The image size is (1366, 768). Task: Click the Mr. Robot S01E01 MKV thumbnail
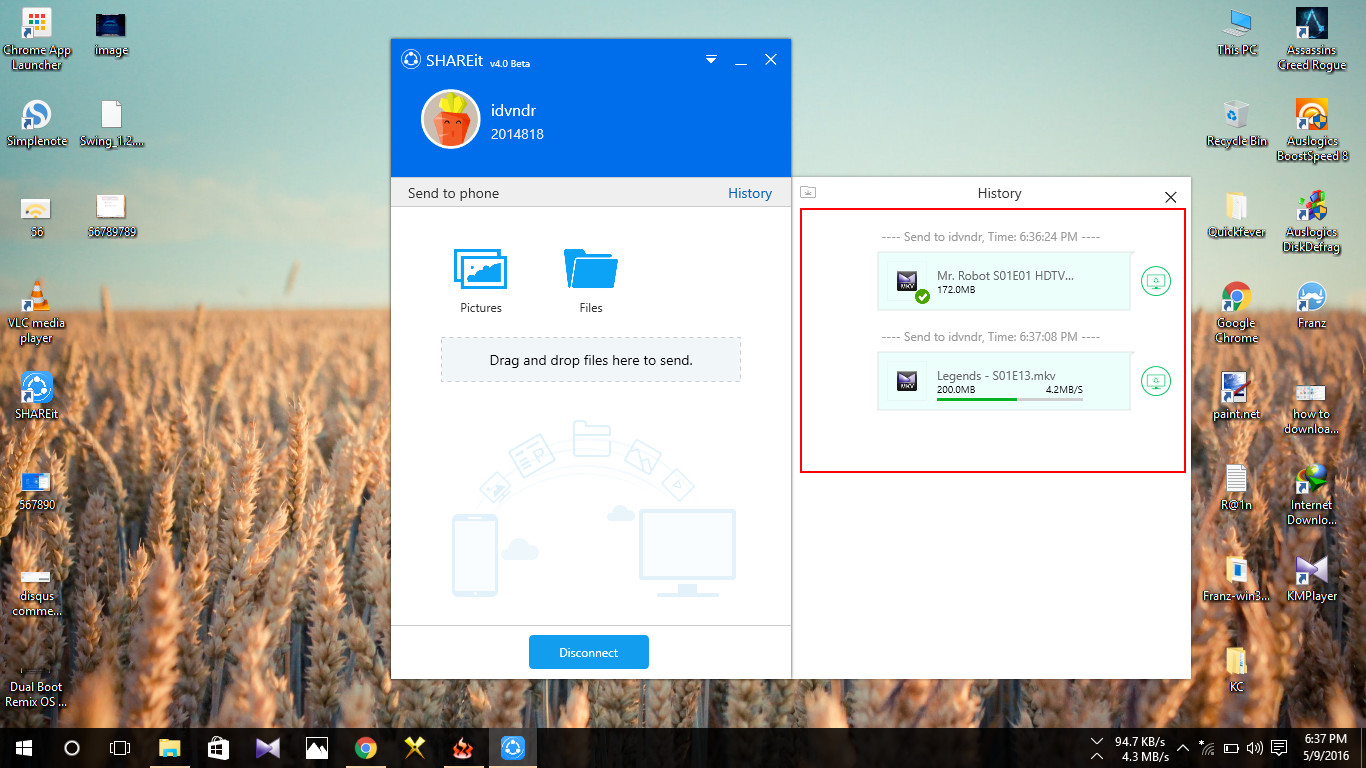[907, 281]
